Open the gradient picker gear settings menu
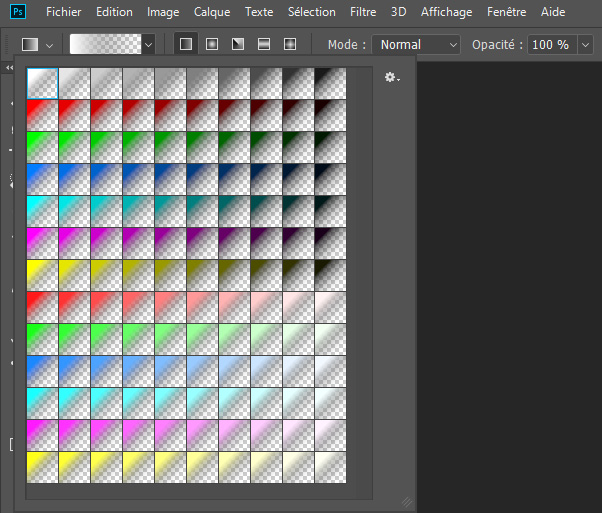Image resolution: width=602 pixels, height=513 pixels. 392,77
